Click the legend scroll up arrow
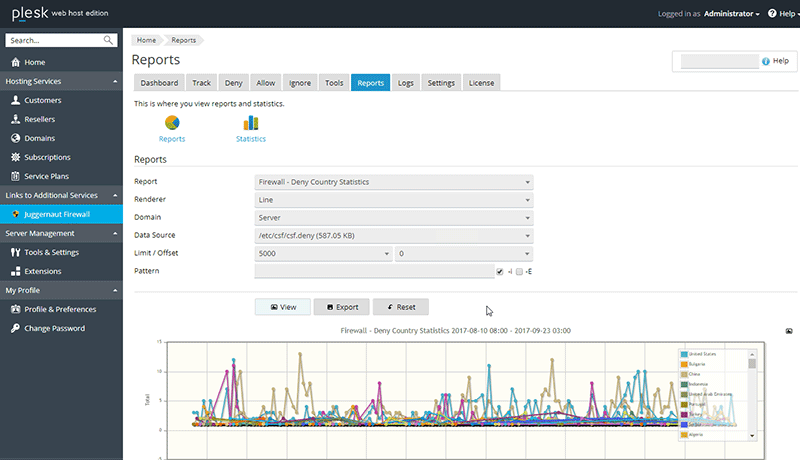 (752, 354)
